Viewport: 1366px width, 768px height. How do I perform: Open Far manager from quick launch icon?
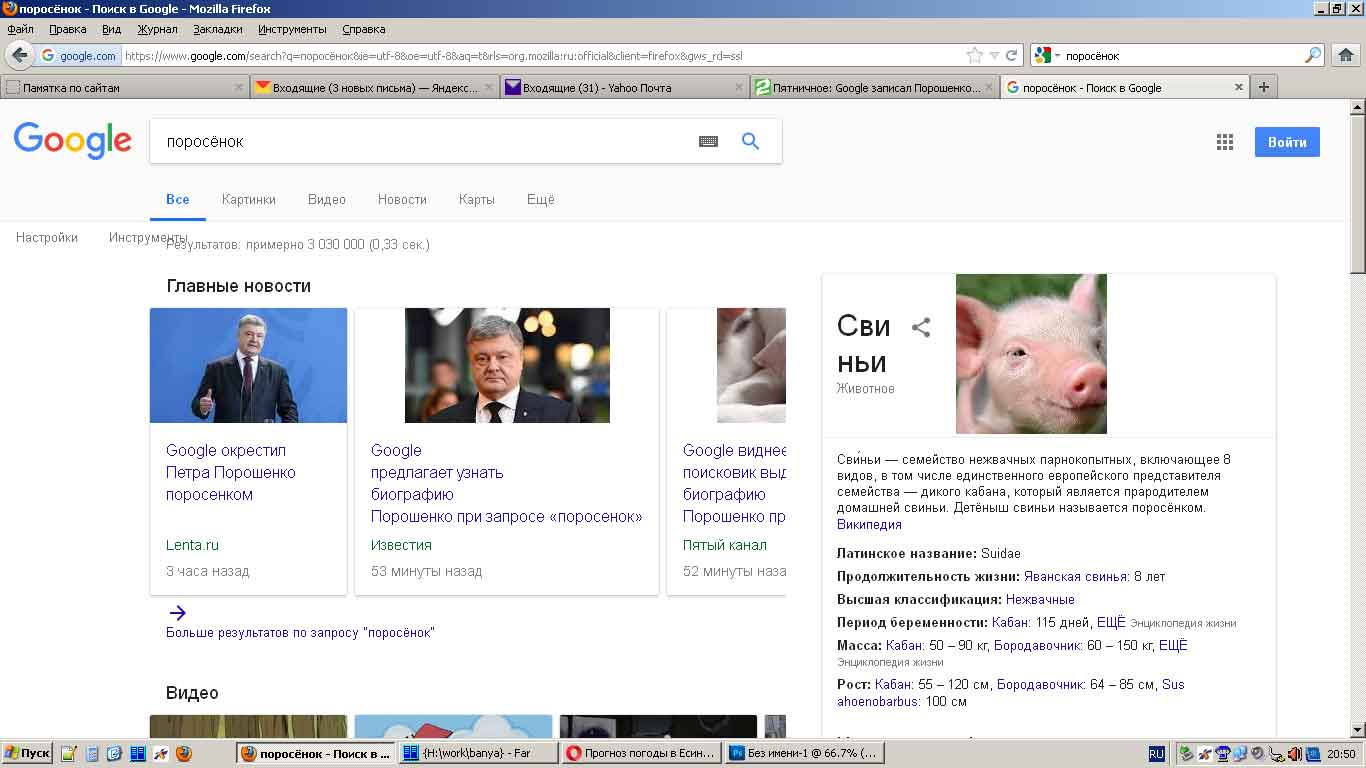coord(138,754)
